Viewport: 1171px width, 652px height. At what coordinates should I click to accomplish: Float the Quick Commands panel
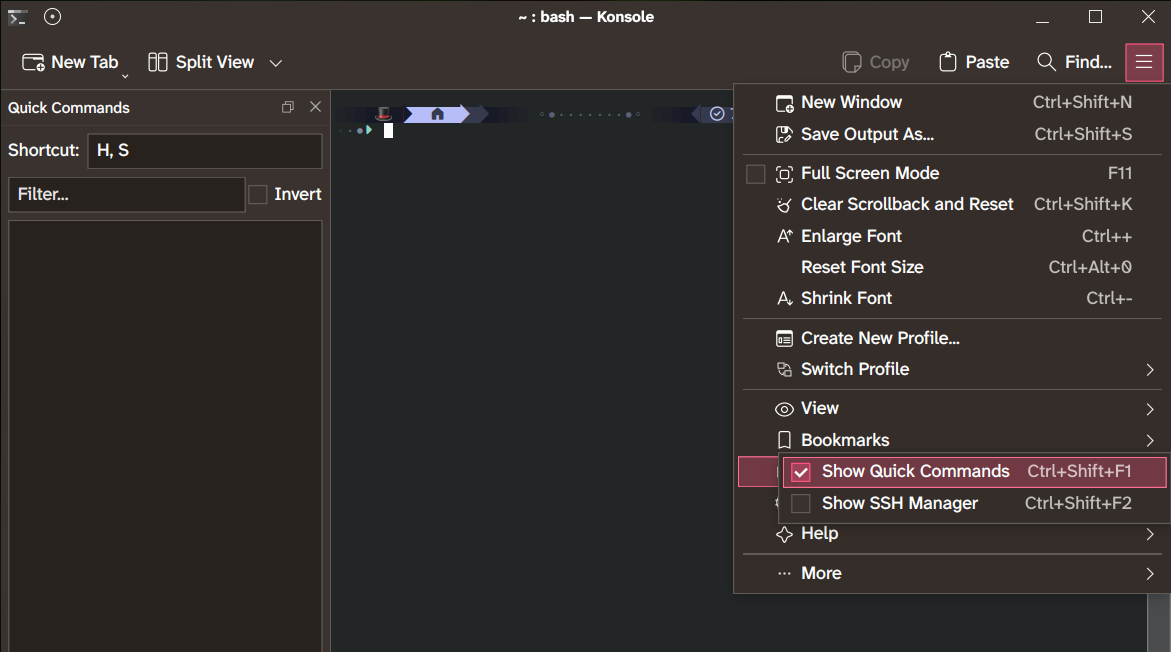click(288, 107)
